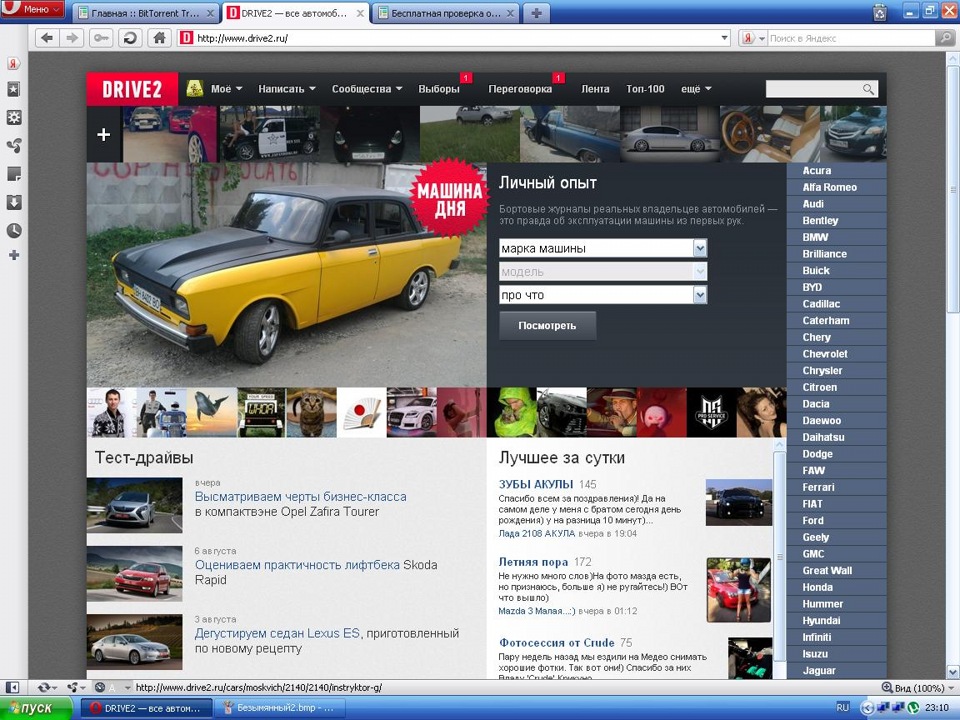Expand the ещё menu
The image size is (960, 720).
pyautogui.click(x=696, y=89)
